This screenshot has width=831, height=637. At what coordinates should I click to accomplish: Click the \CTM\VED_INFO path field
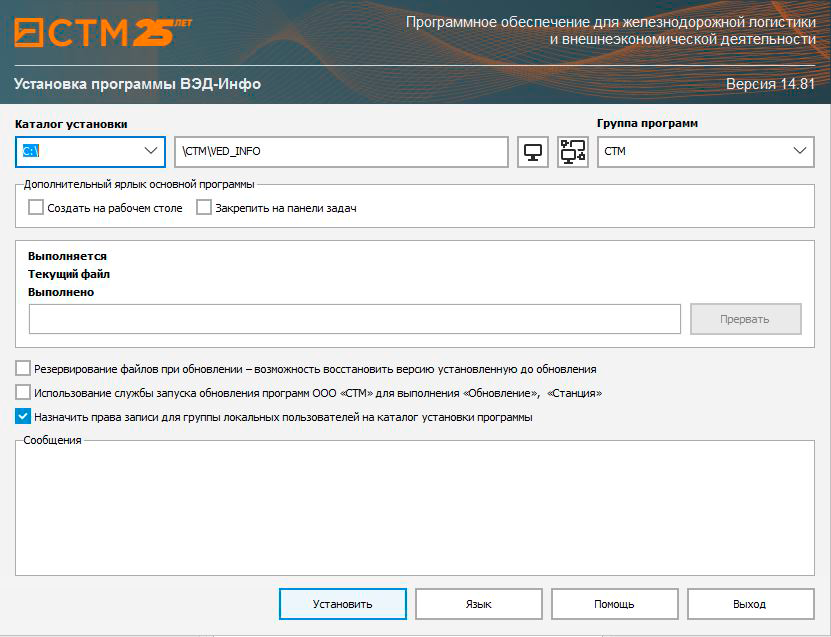[341, 152]
